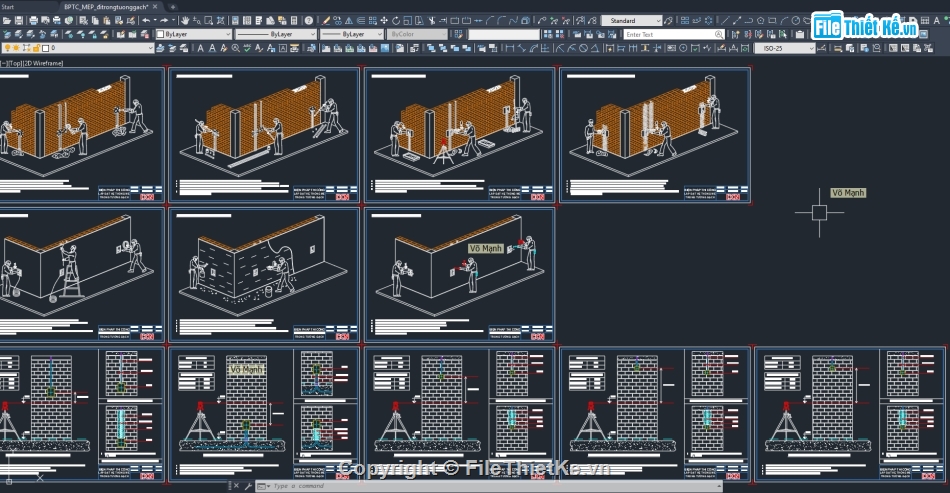Close the command line with X
950x493 pixels.
236,486
